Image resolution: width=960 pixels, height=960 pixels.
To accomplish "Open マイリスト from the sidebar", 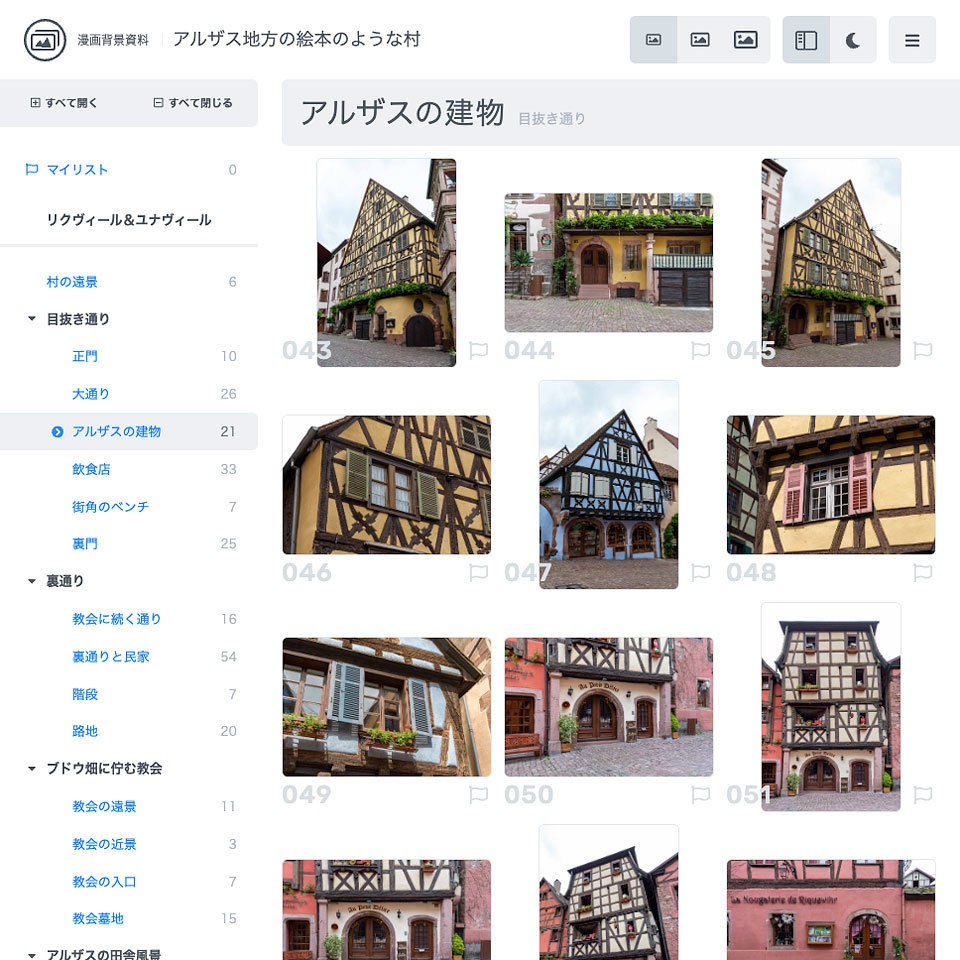I will click(80, 170).
